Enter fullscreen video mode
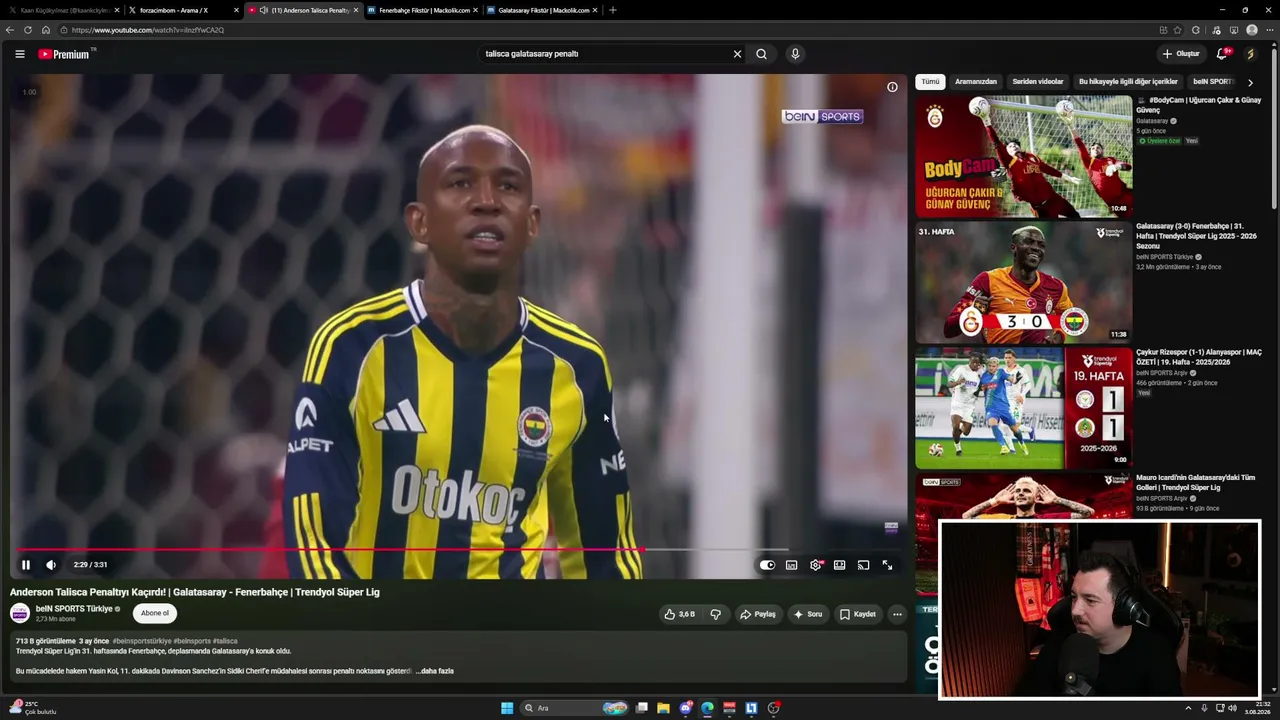1280x720 pixels. click(887, 565)
